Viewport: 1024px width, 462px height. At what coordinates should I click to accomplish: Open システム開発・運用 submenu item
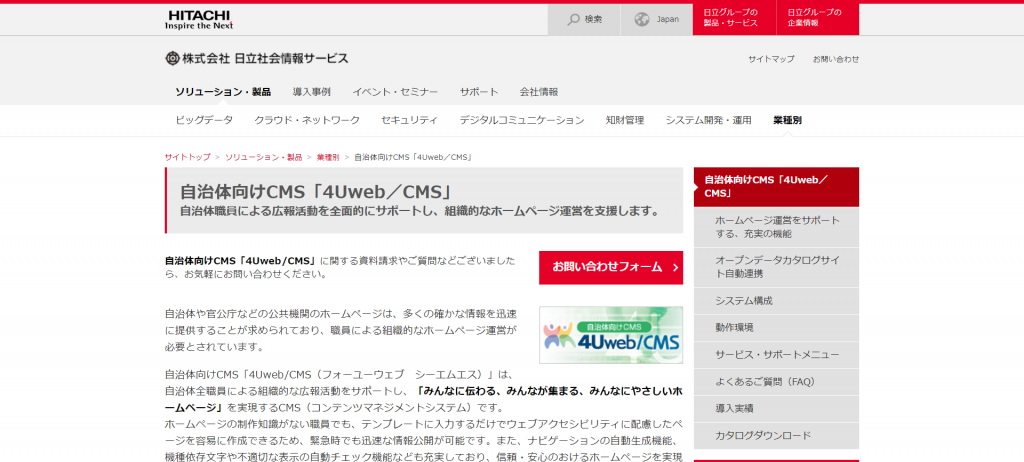coord(709,120)
